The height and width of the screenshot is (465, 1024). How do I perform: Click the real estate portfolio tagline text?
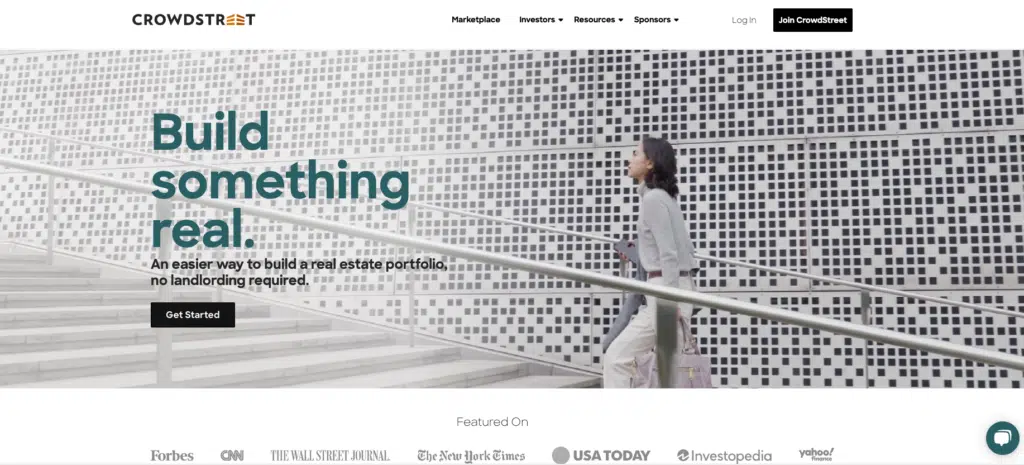(299, 272)
